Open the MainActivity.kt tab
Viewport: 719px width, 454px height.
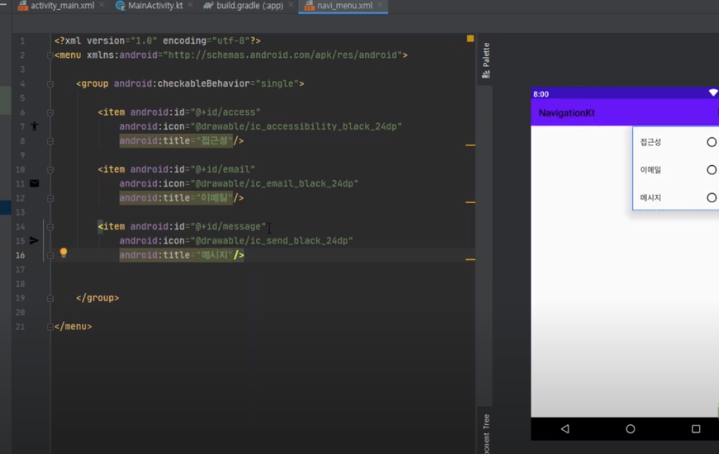pos(149,6)
